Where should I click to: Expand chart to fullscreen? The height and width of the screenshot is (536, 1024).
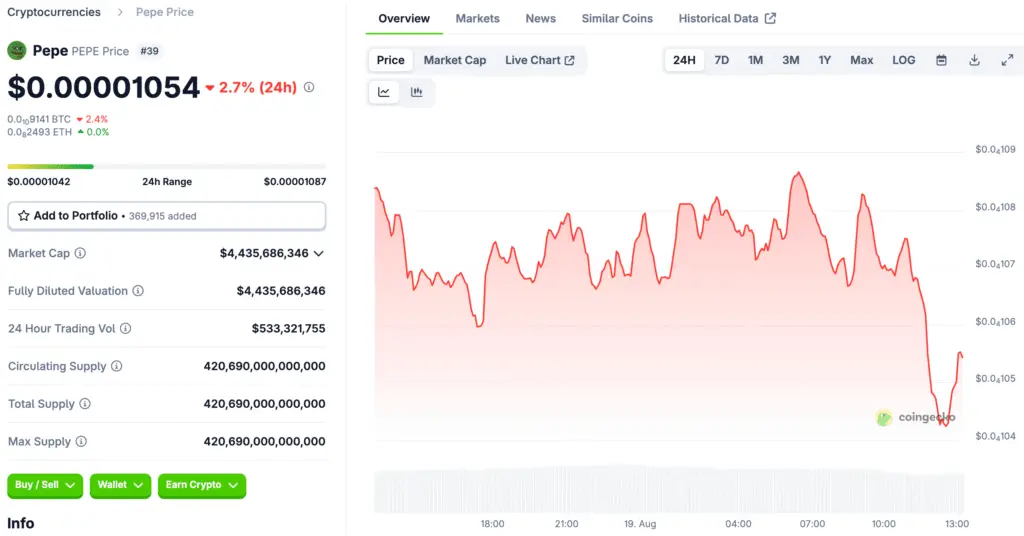tap(1007, 60)
